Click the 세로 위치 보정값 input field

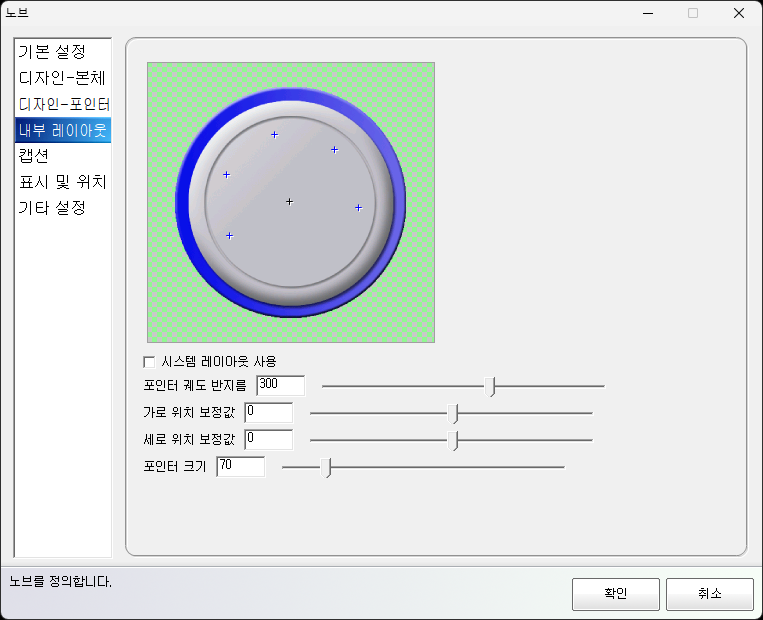pyautogui.click(x=269, y=439)
